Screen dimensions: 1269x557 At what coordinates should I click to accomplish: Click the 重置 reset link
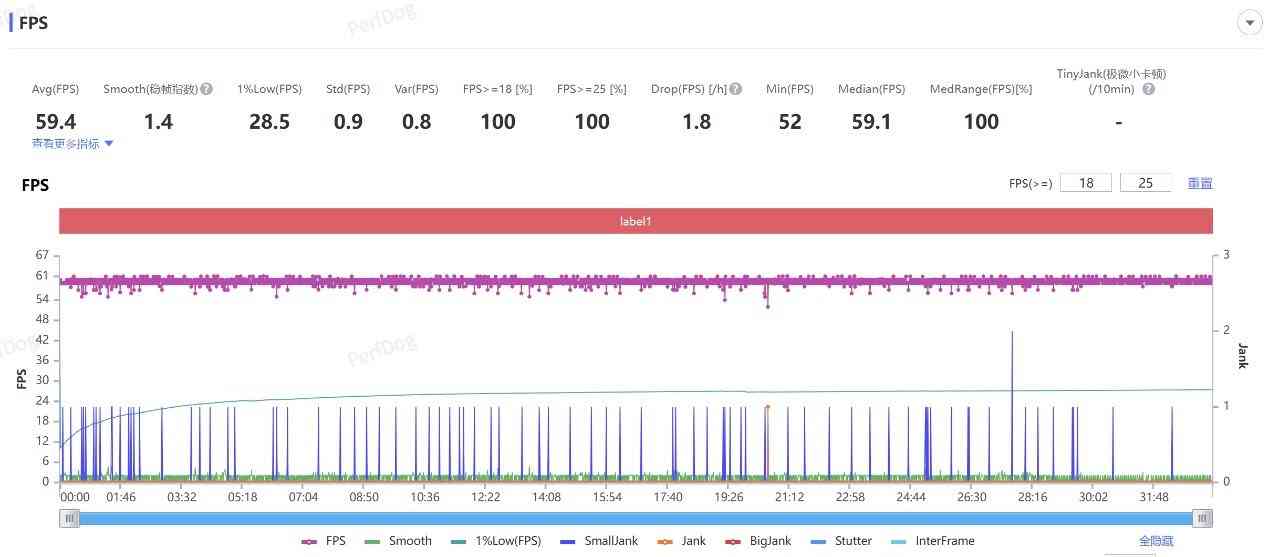[1200, 183]
